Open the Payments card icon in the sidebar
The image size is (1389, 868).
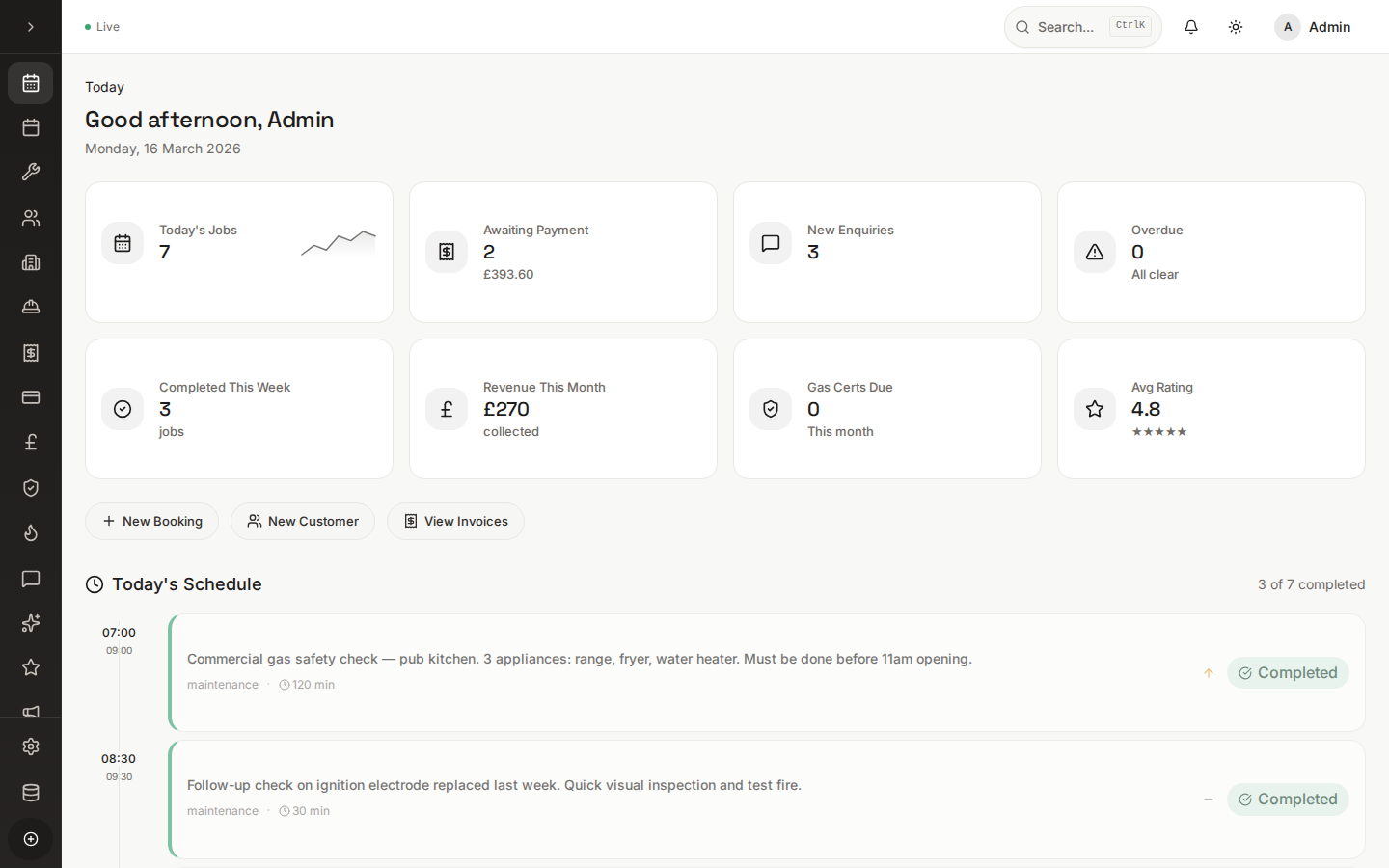(30, 397)
